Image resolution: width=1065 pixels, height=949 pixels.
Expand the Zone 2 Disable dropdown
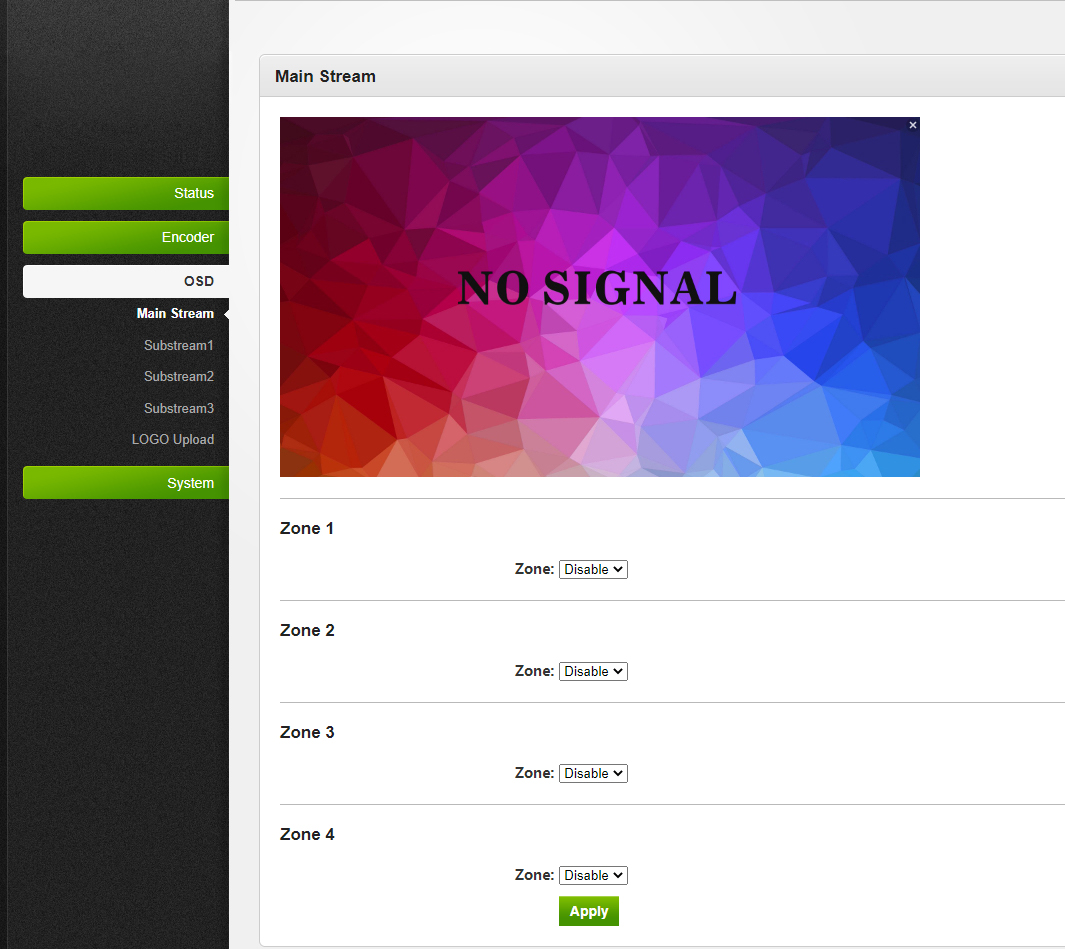point(593,671)
